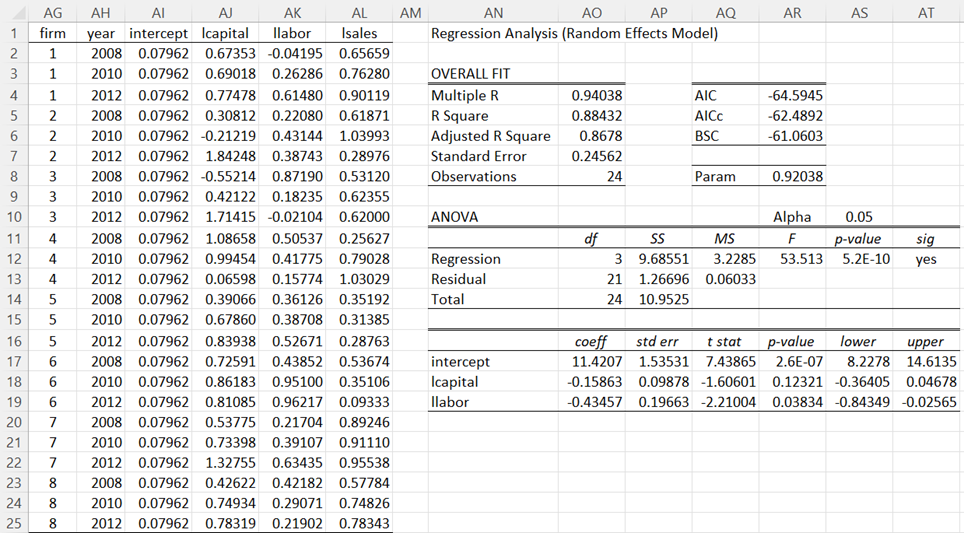Image resolution: width=964 pixels, height=533 pixels.
Task: Click the Multiple R value 0.94038
Action: (596, 95)
